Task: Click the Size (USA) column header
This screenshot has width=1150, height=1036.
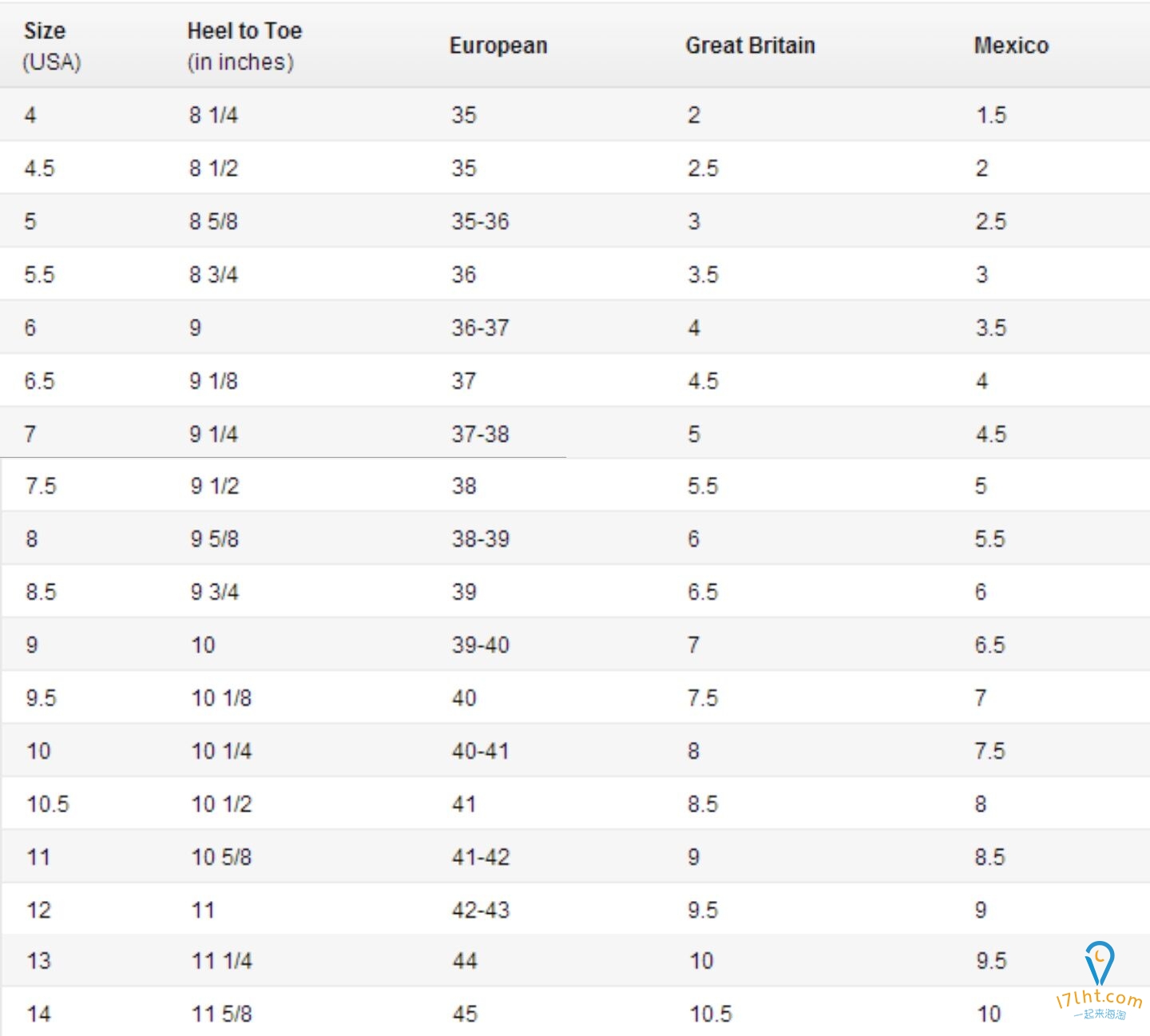Action: click(x=52, y=46)
